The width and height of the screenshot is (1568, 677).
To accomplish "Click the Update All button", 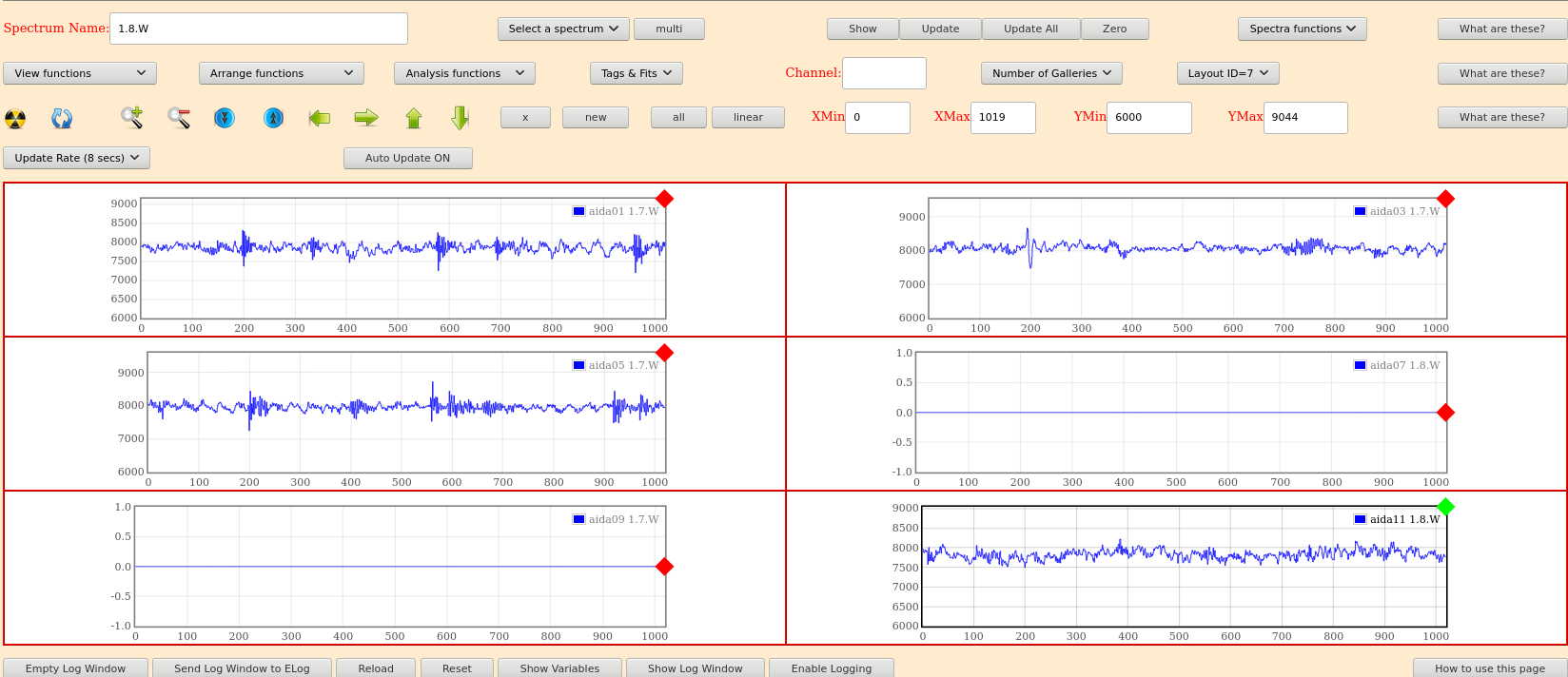I will pos(1030,29).
